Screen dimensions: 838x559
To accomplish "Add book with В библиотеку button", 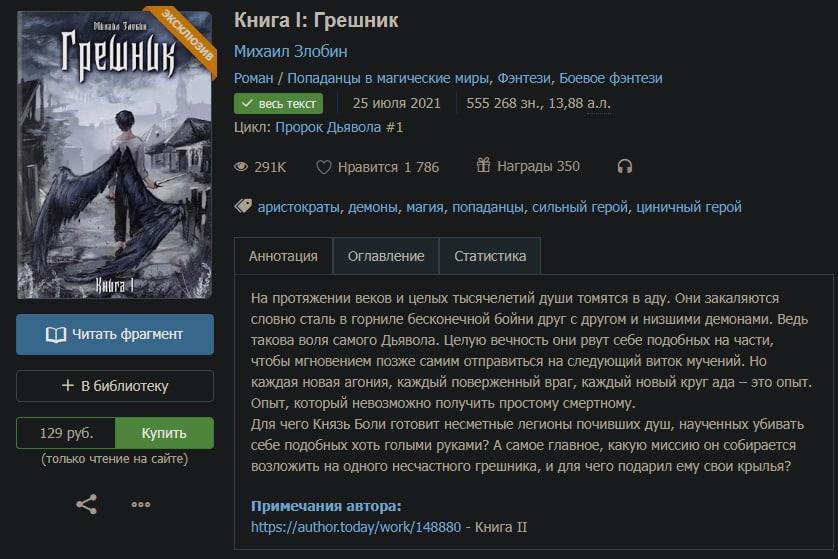I will (x=115, y=386).
